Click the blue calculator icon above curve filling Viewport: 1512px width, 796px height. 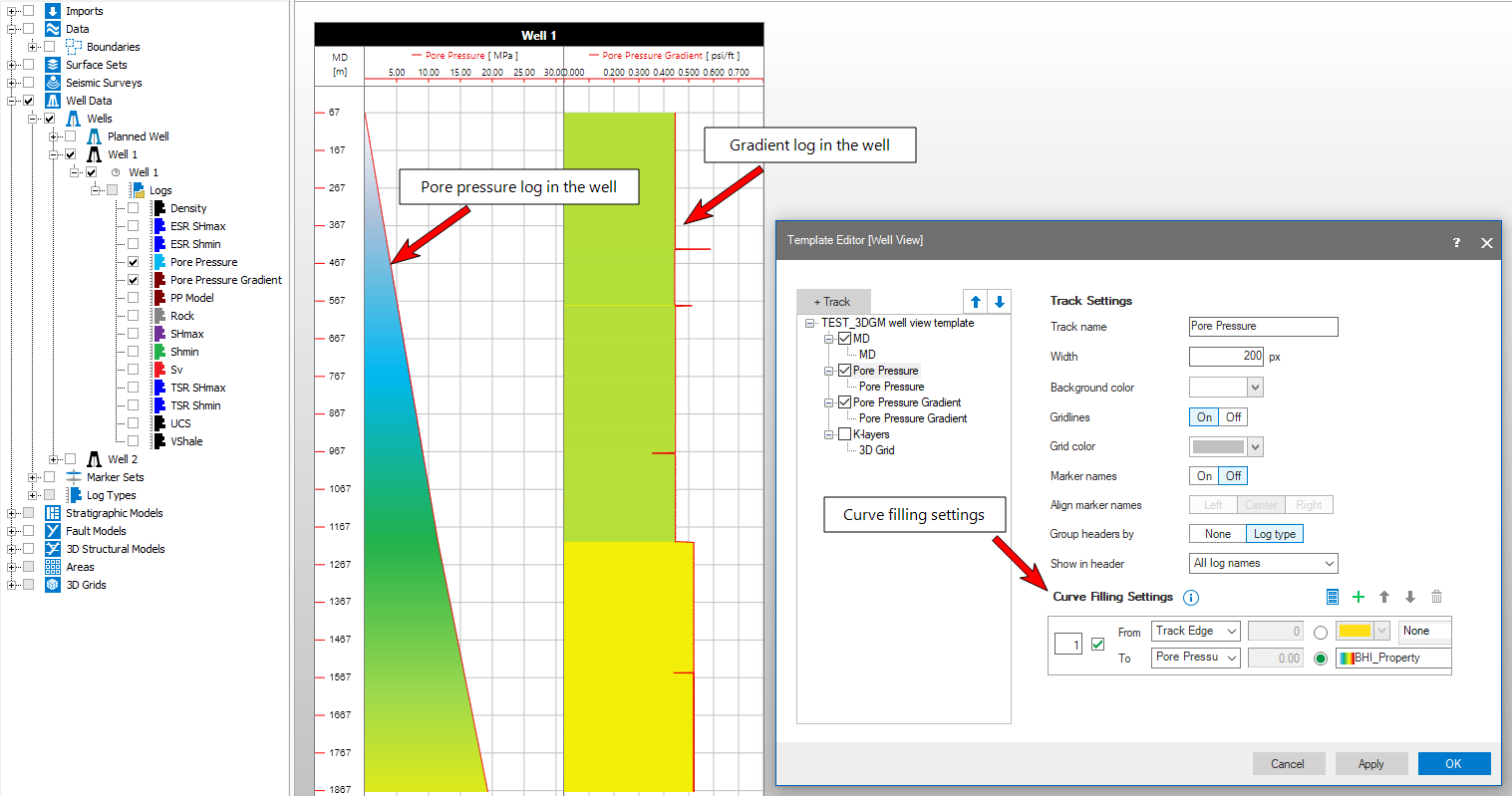point(1333,597)
